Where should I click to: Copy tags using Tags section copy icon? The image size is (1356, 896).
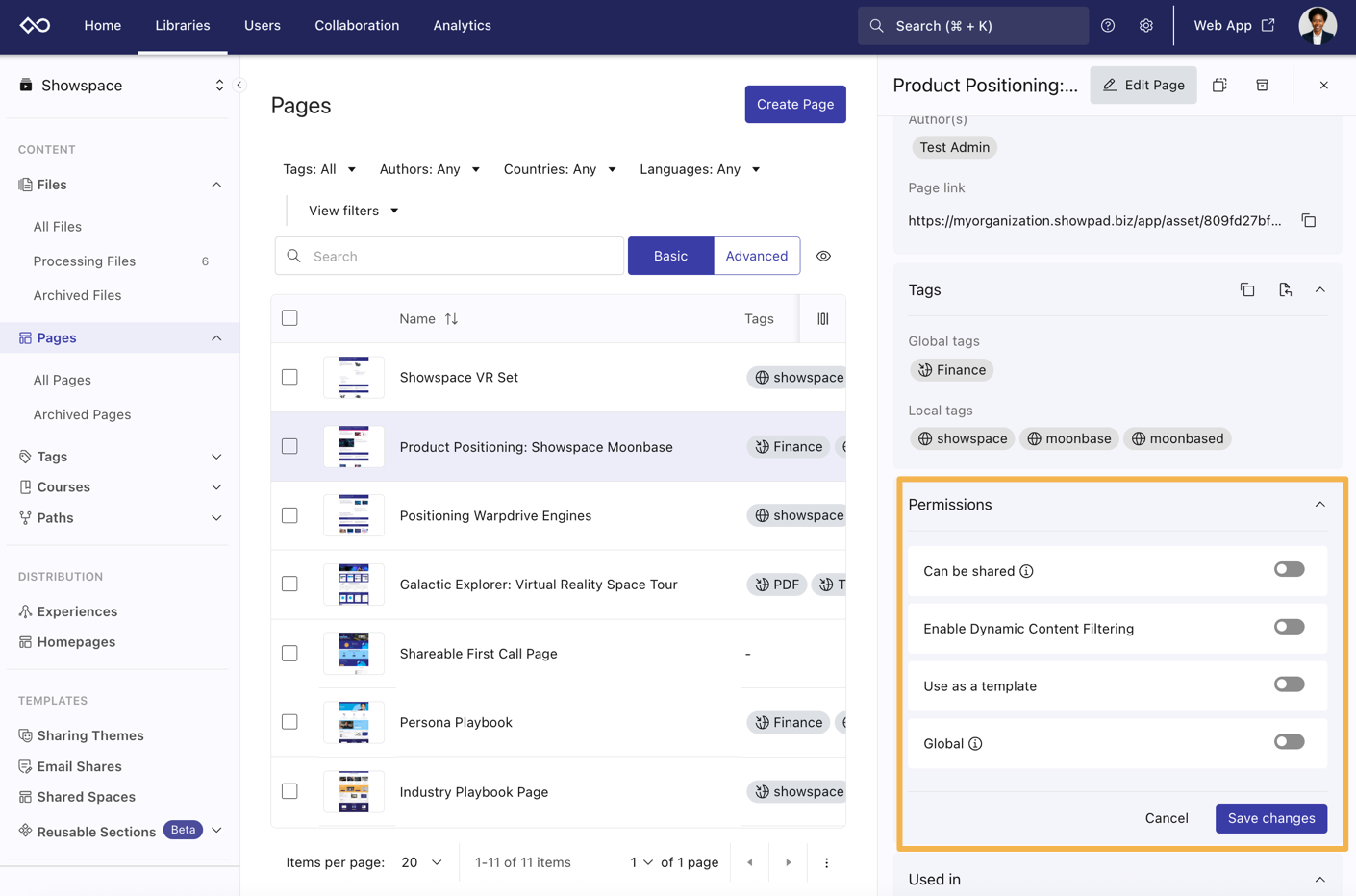[1246, 290]
